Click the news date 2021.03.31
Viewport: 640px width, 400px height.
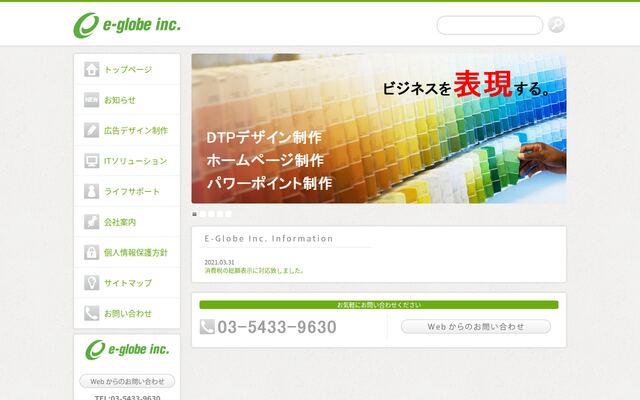pyautogui.click(x=219, y=262)
